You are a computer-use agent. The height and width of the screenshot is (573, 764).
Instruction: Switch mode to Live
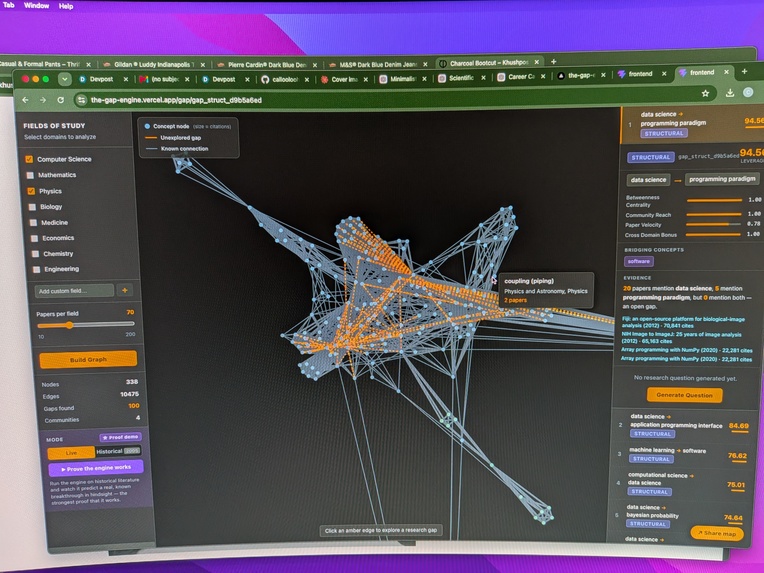point(71,453)
